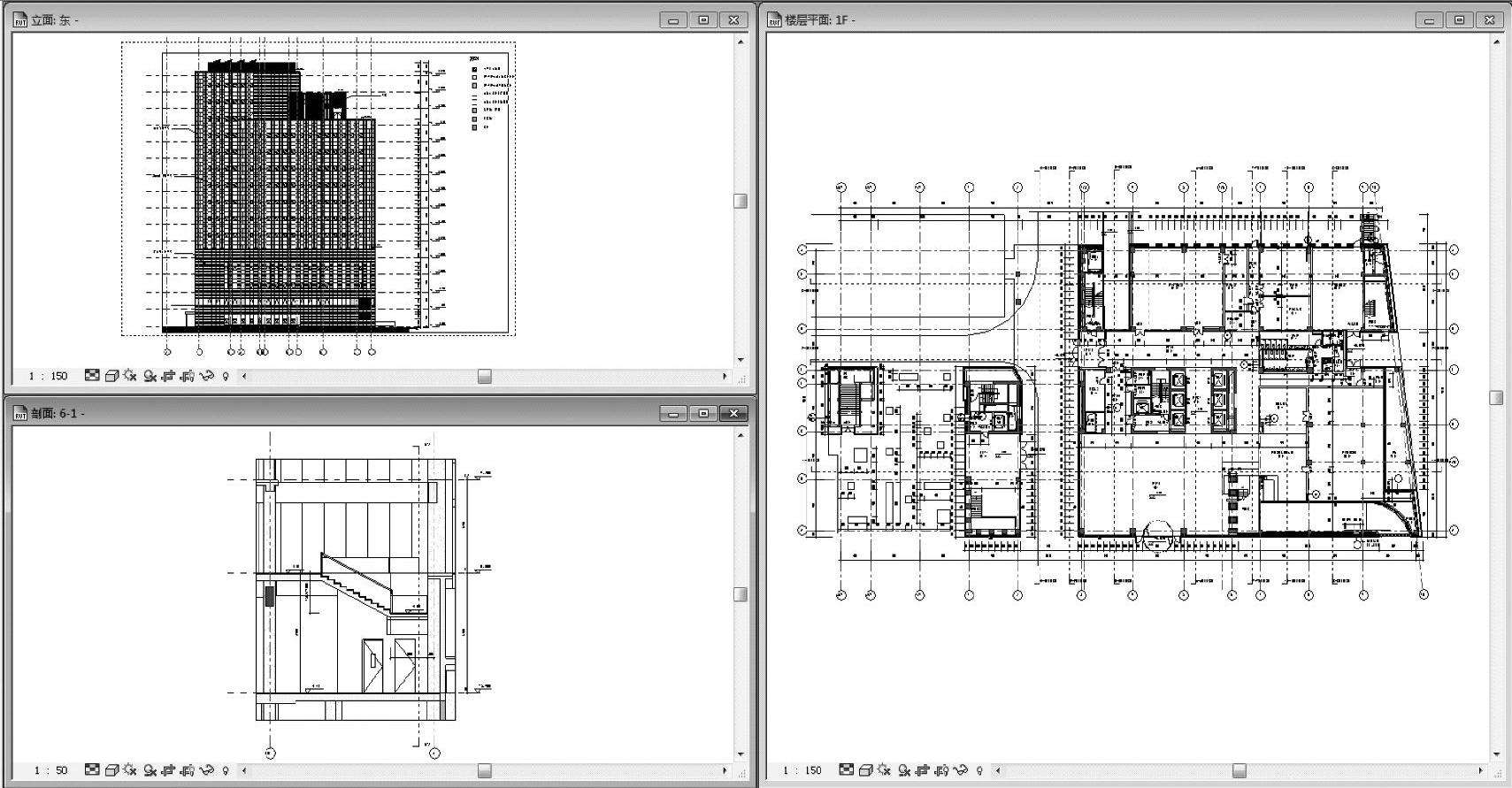This screenshot has height=788, width=1512.
Task: Open Temporary Hide/Isolate in 1F floor plan view
Action: coord(961,770)
